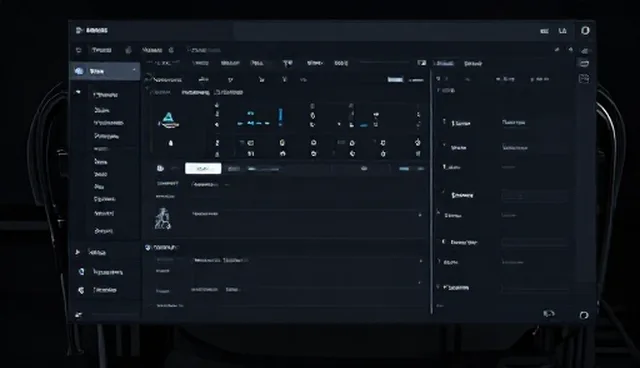Switch to the second tab of the right panel
Image resolution: width=640 pixels, height=368 pixels.
click(x=473, y=63)
